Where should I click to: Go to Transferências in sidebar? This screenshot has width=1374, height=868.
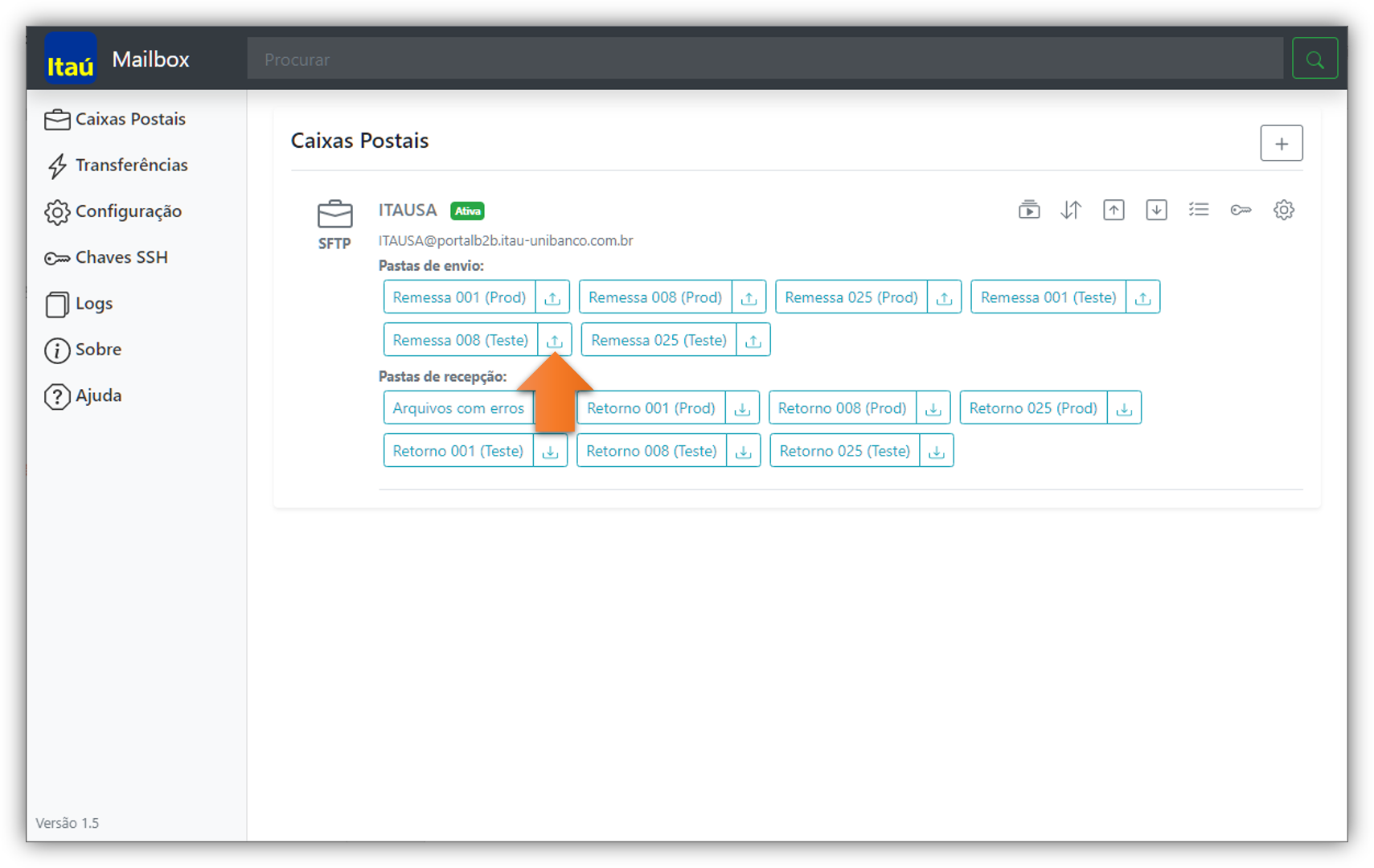coord(117,166)
